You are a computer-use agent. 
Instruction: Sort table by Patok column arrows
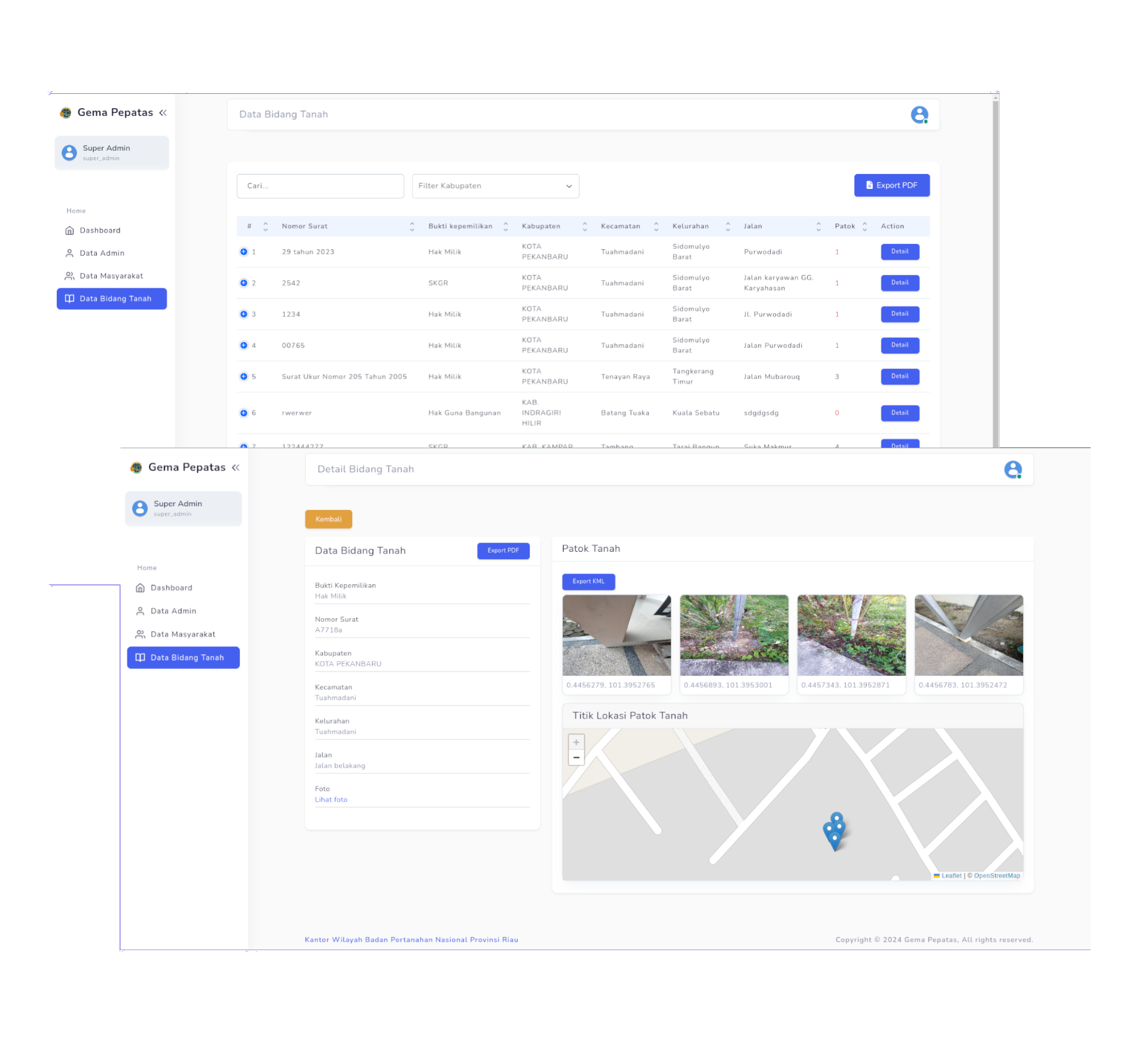(865, 226)
